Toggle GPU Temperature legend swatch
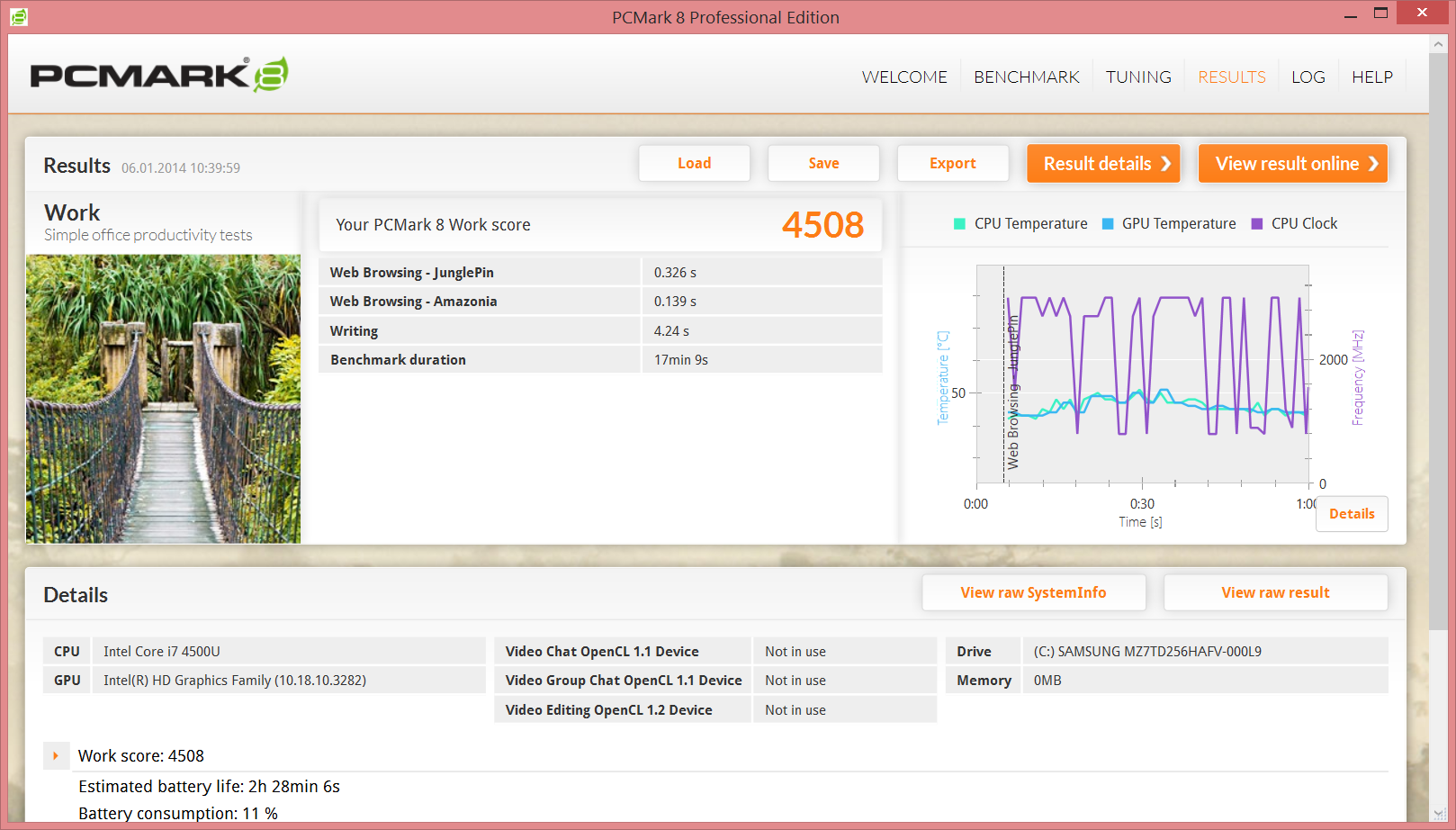 pos(1108,224)
